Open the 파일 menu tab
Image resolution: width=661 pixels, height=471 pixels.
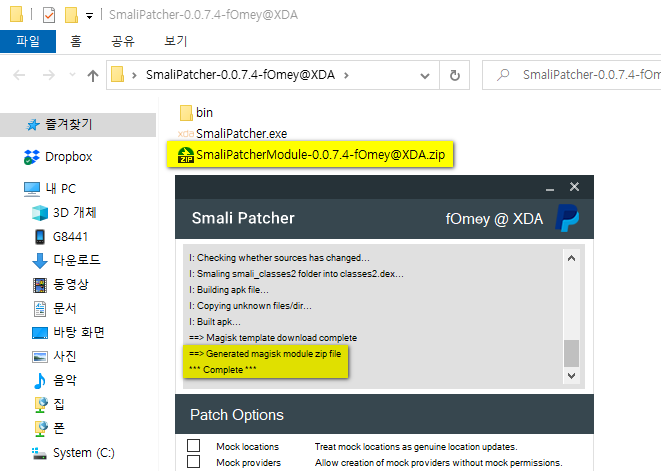28,41
